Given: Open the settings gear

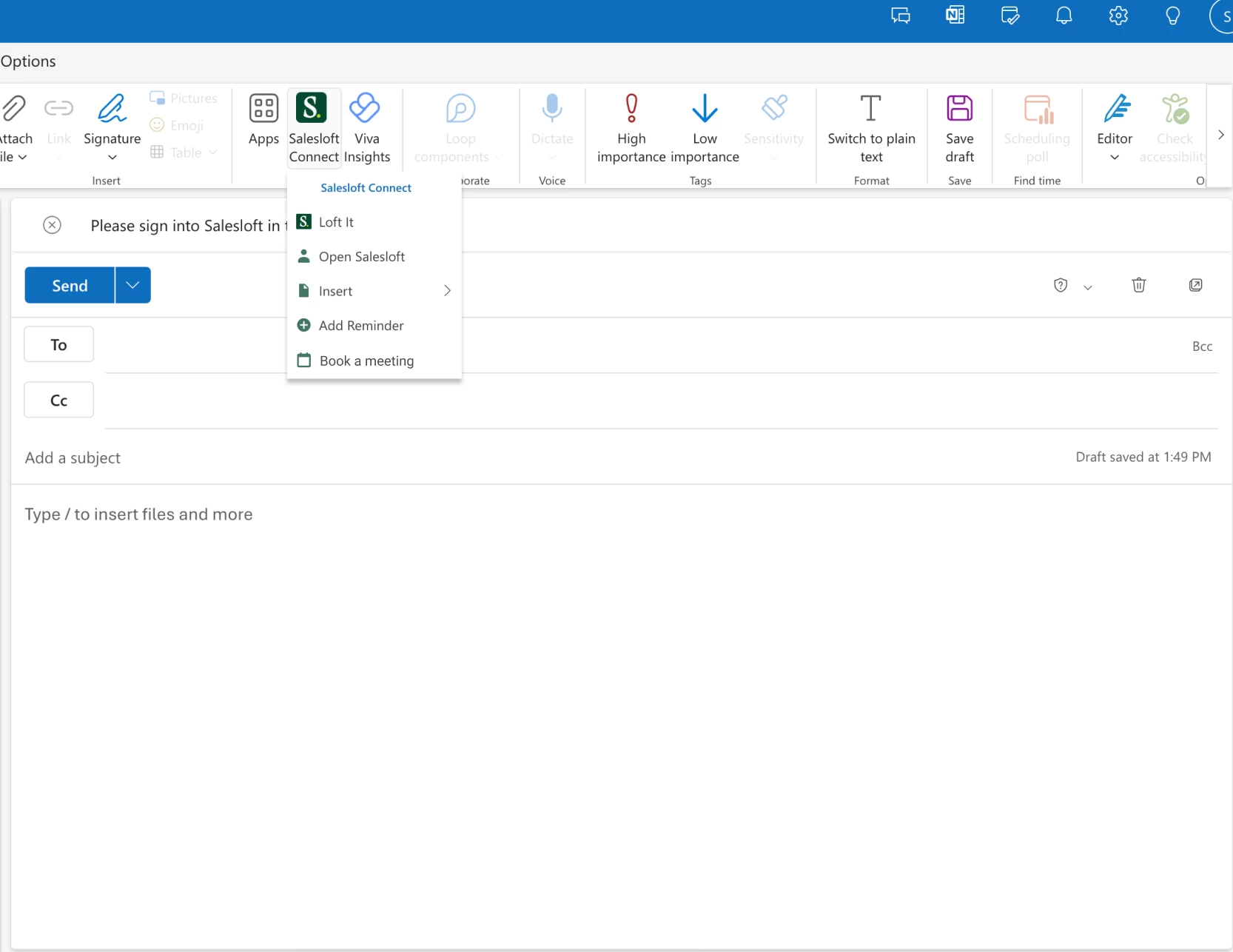Looking at the screenshot, I should coord(1118,16).
